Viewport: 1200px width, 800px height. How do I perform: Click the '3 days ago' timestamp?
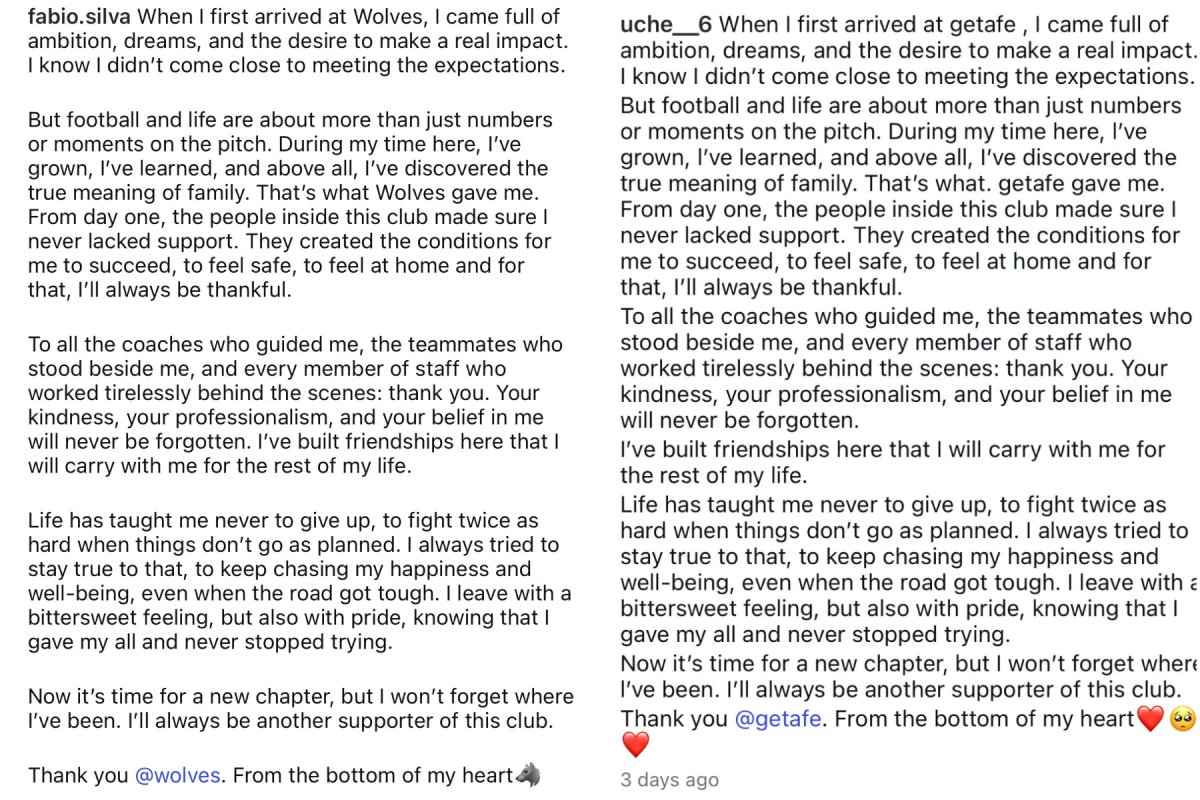click(669, 780)
